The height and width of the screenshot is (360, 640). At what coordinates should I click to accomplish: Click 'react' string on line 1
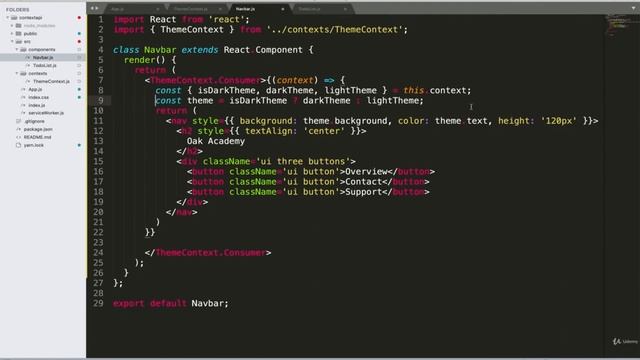[227, 19]
